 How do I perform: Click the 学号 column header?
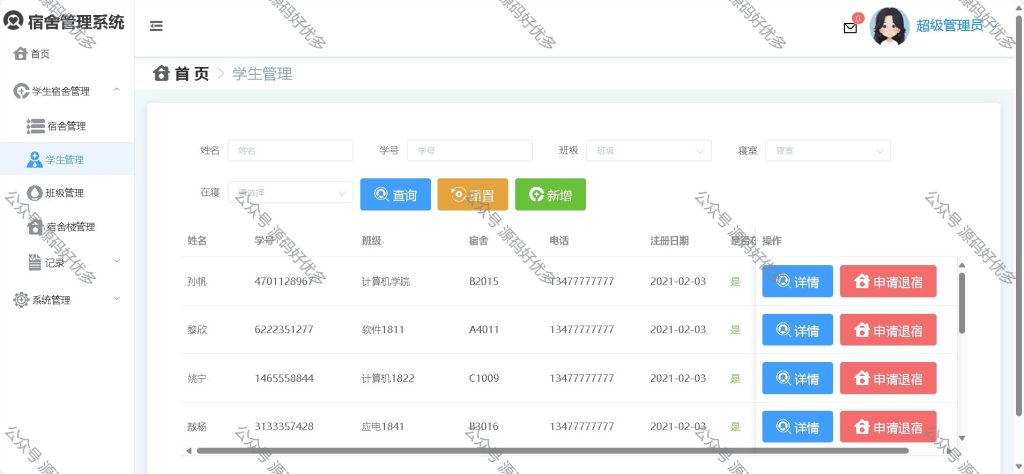[264, 240]
